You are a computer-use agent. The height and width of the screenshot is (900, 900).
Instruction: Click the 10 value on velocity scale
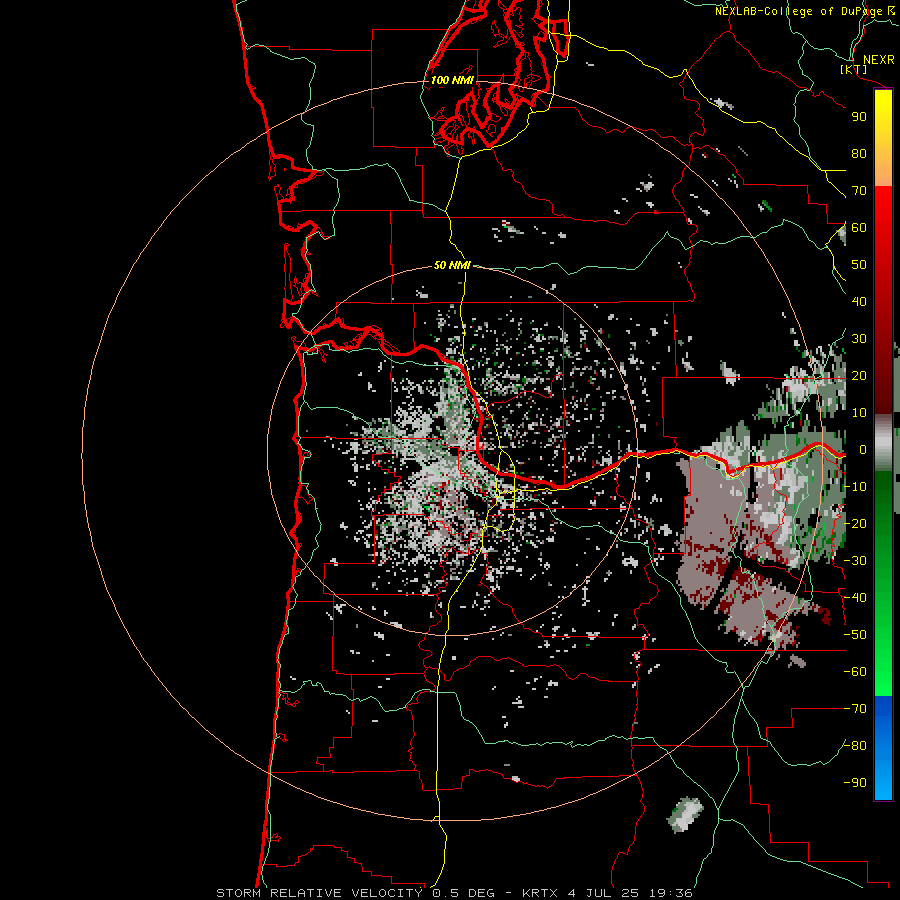click(x=859, y=413)
